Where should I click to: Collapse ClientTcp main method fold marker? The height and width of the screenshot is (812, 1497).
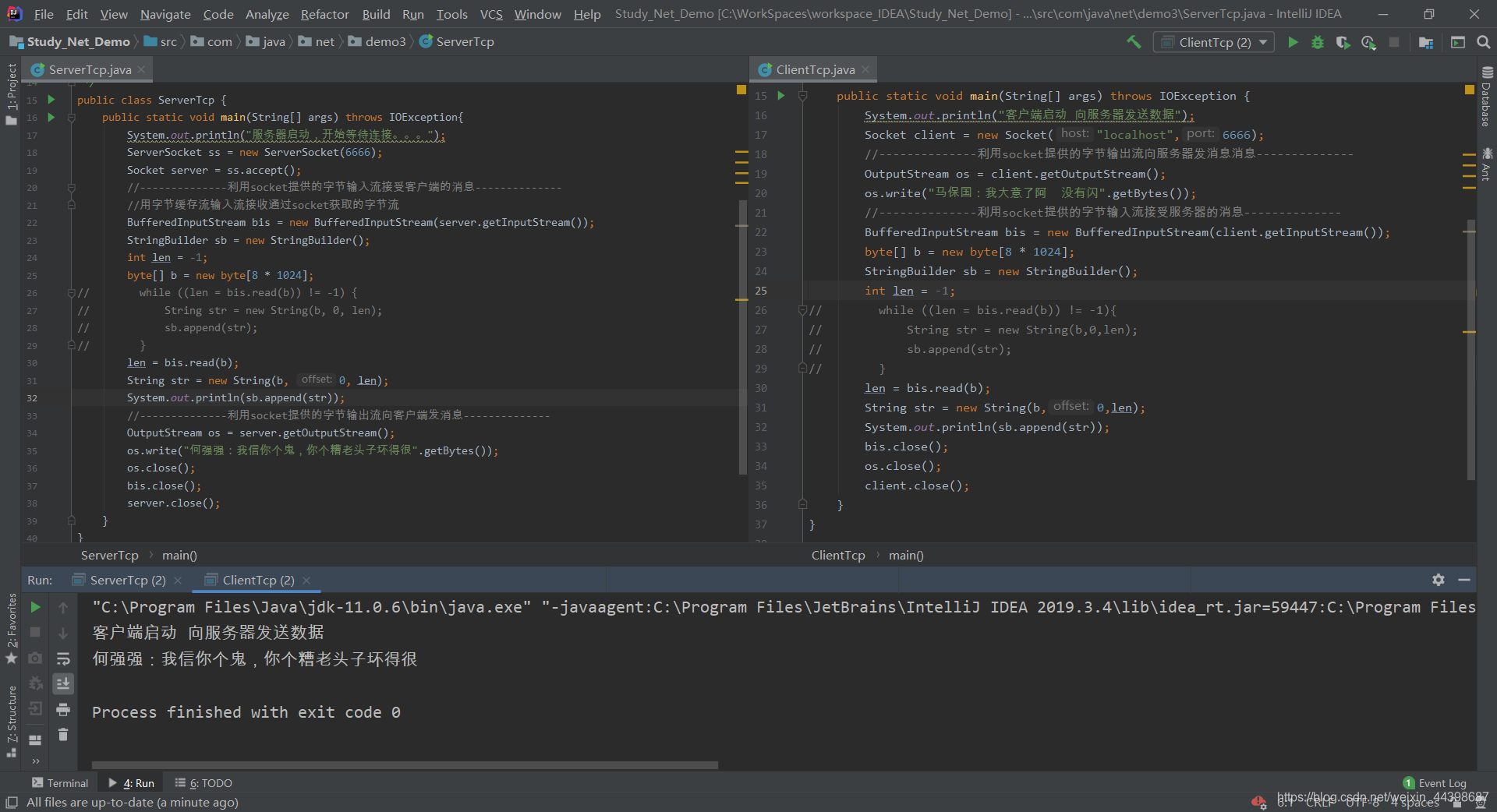point(802,95)
